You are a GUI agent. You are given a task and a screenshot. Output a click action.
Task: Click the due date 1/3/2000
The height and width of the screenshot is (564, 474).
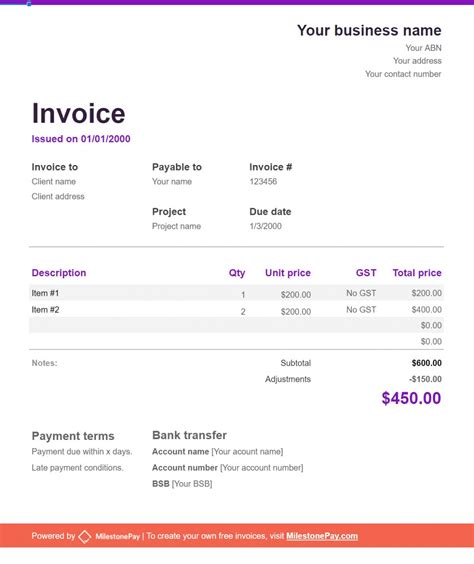(x=265, y=226)
